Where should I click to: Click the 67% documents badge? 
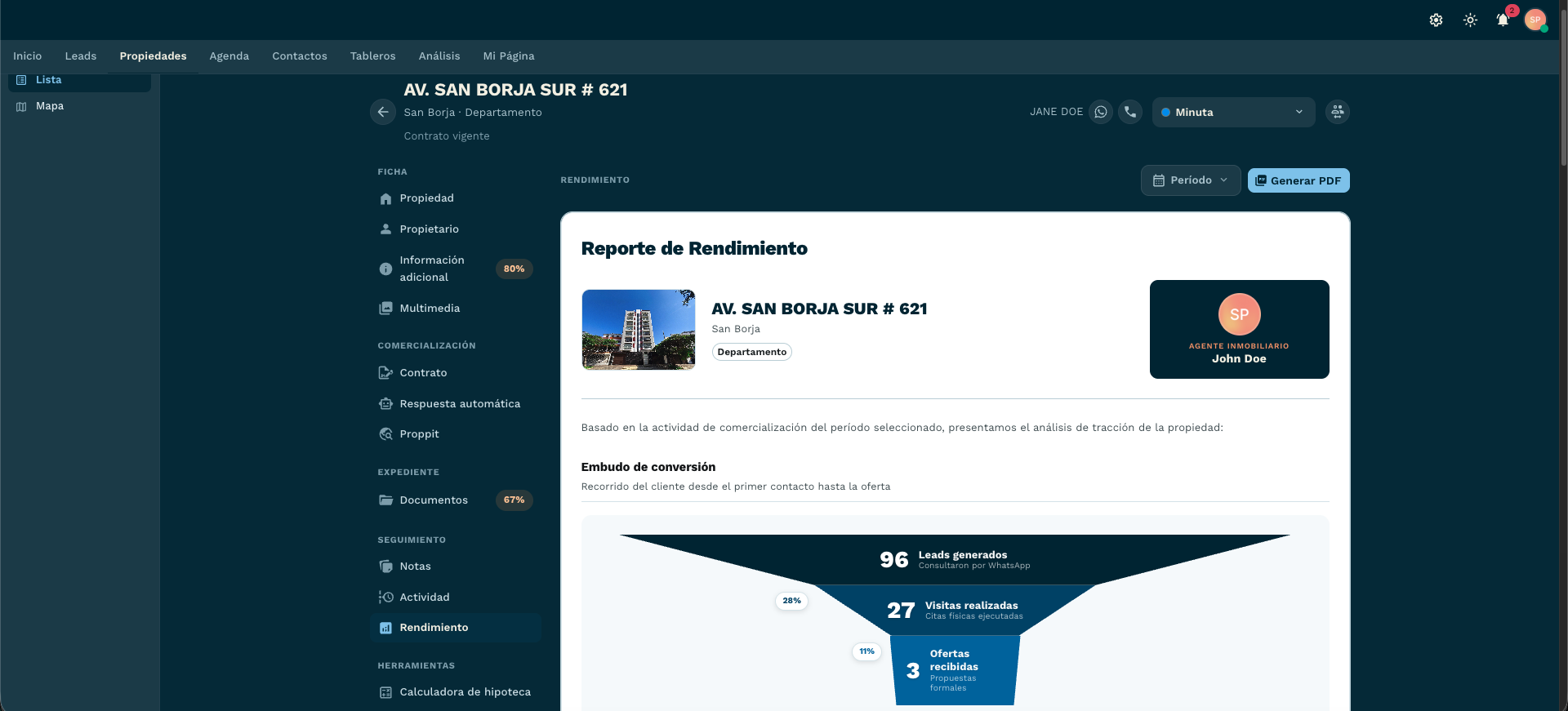click(x=514, y=500)
